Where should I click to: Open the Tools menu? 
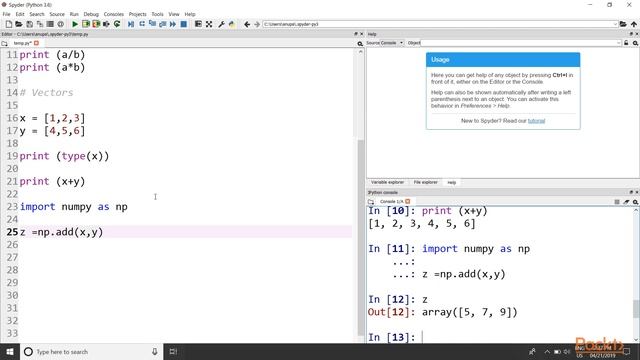point(157,14)
